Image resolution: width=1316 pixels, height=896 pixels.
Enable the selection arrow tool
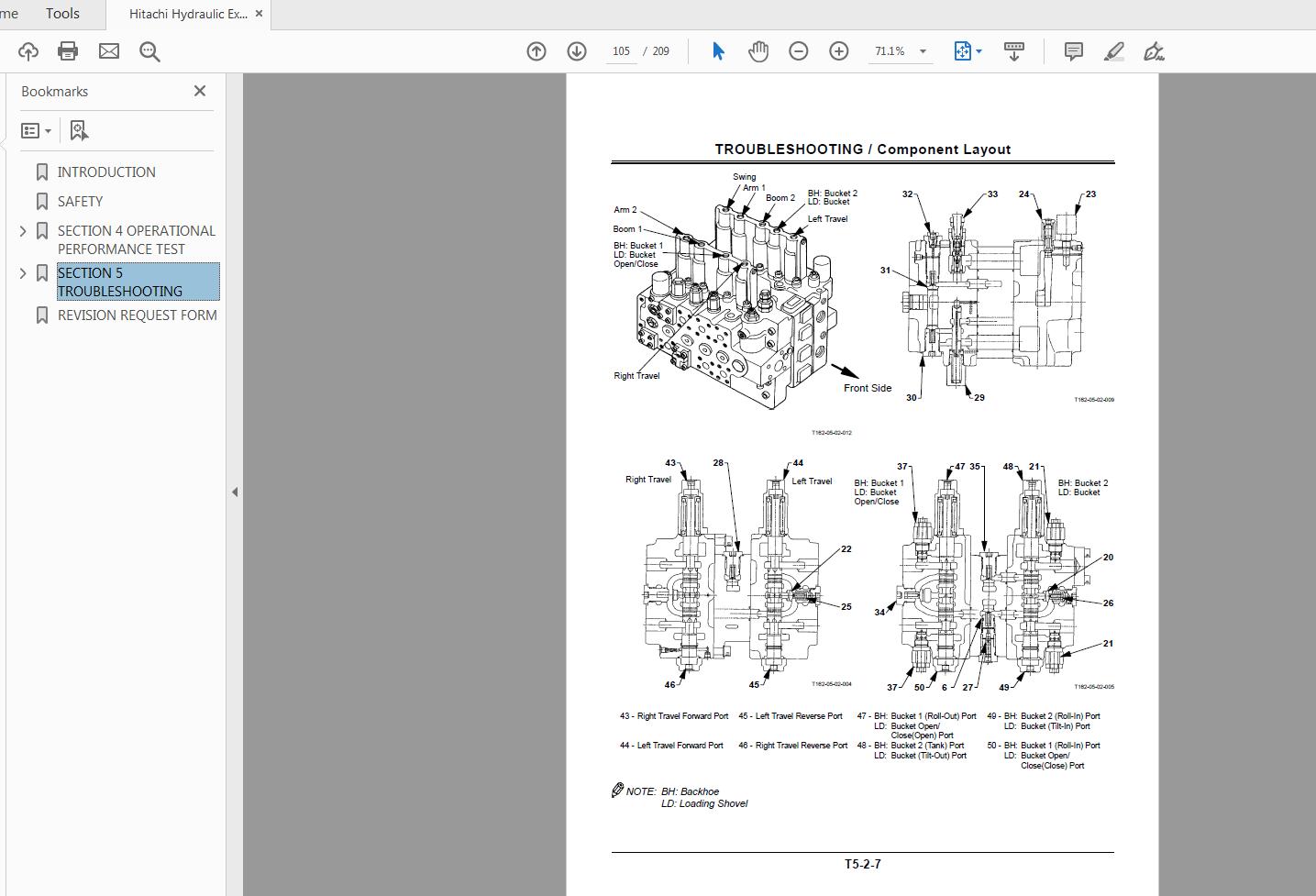click(718, 50)
